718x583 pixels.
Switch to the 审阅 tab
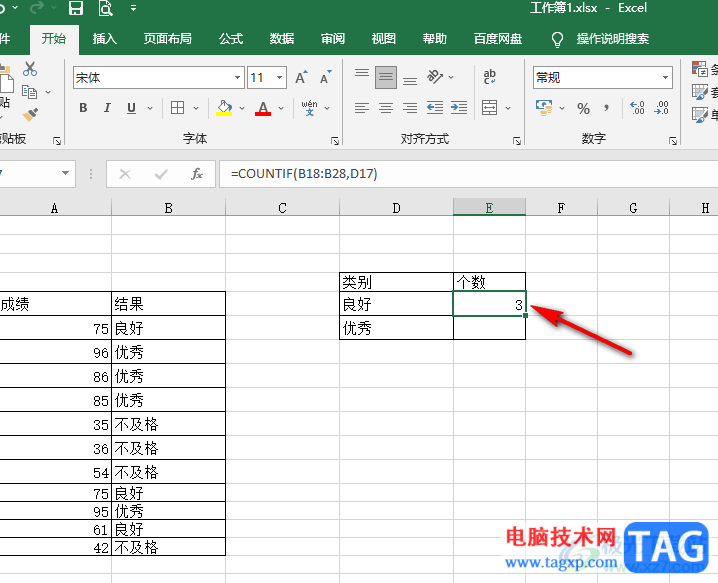[333, 38]
